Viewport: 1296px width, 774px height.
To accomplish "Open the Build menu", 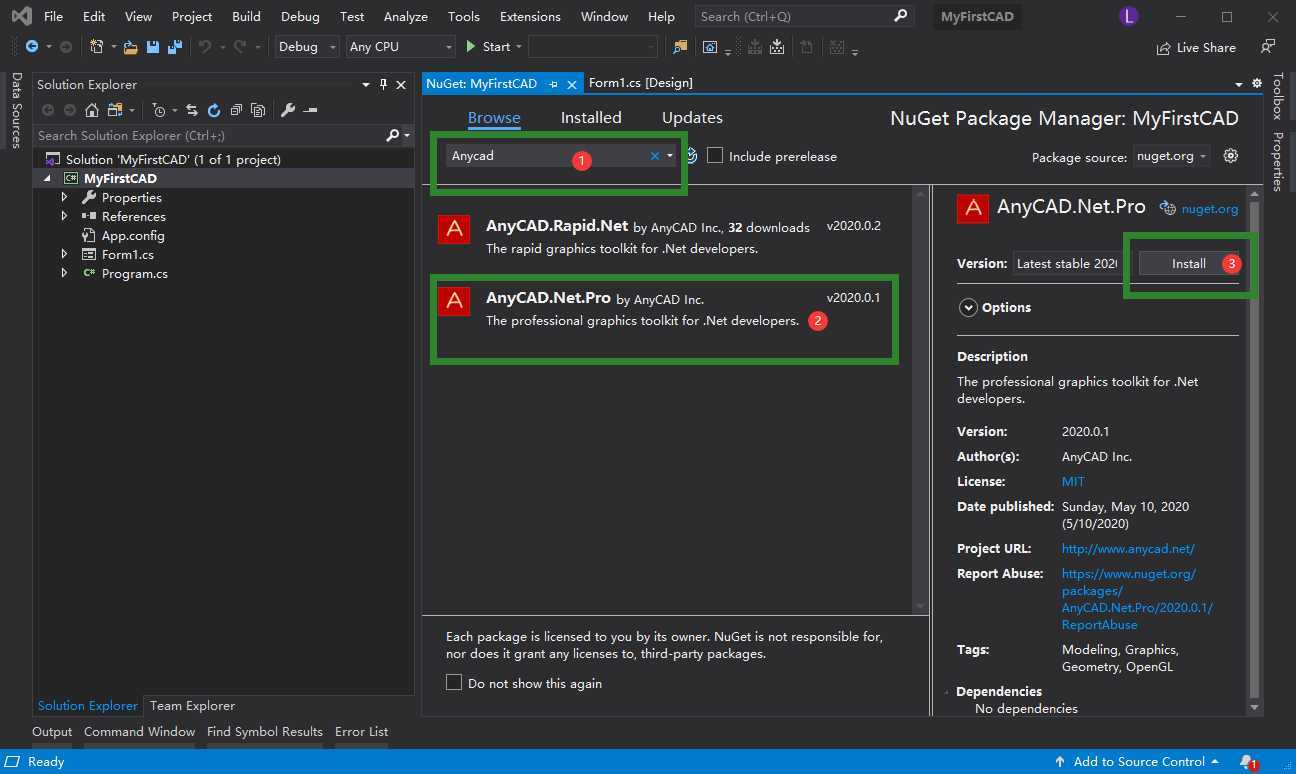I will pyautogui.click(x=246, y=16).
